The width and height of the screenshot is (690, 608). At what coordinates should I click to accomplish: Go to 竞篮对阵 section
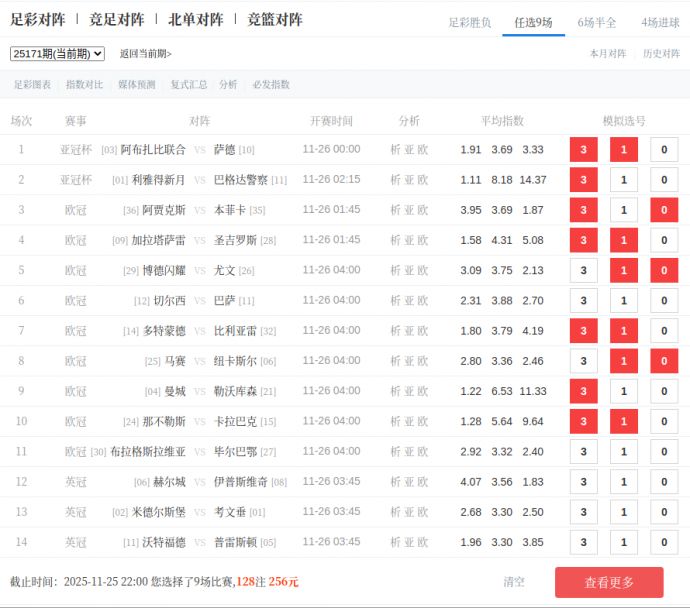point(275,19)
